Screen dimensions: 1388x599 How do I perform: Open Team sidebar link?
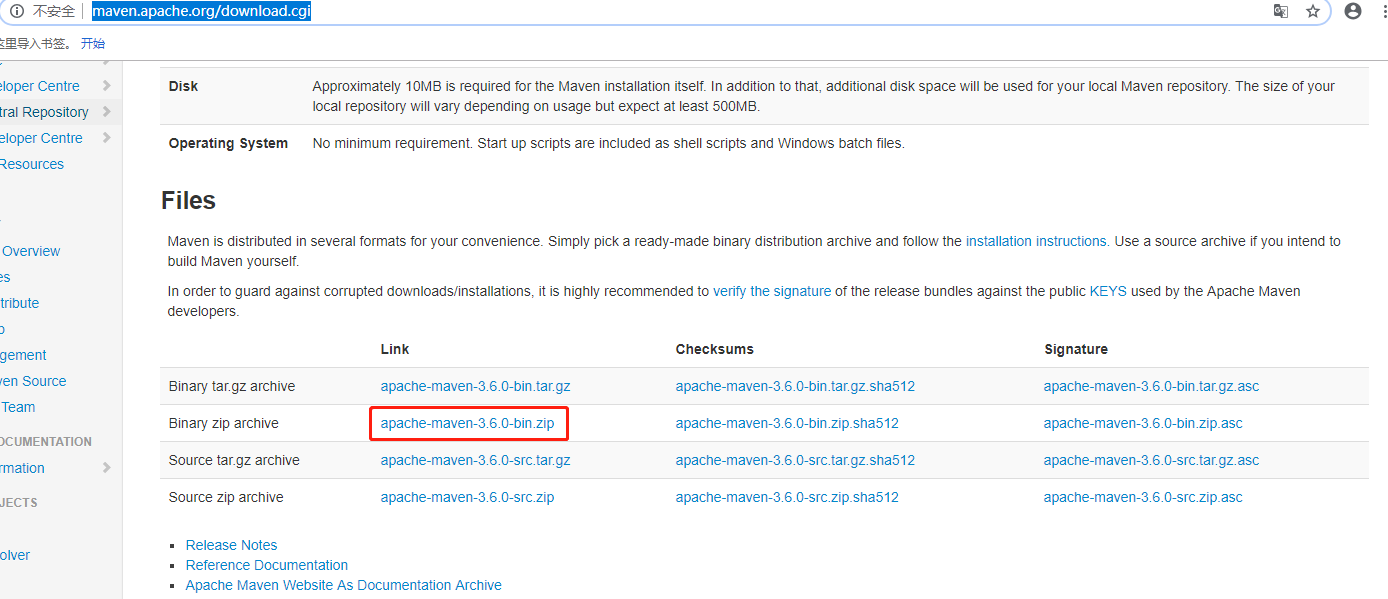18,407
